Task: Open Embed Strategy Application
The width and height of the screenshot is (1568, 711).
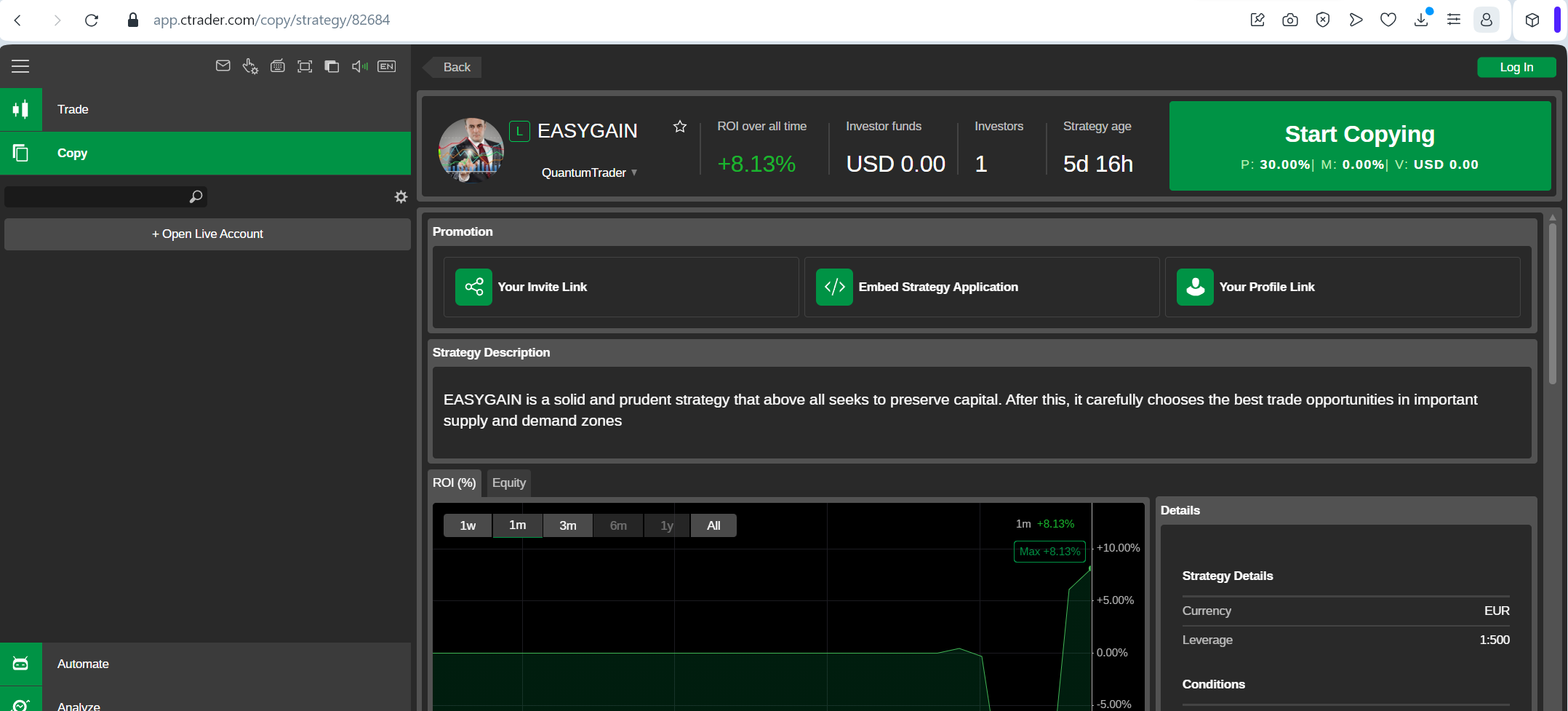Action: coord(982,287)
